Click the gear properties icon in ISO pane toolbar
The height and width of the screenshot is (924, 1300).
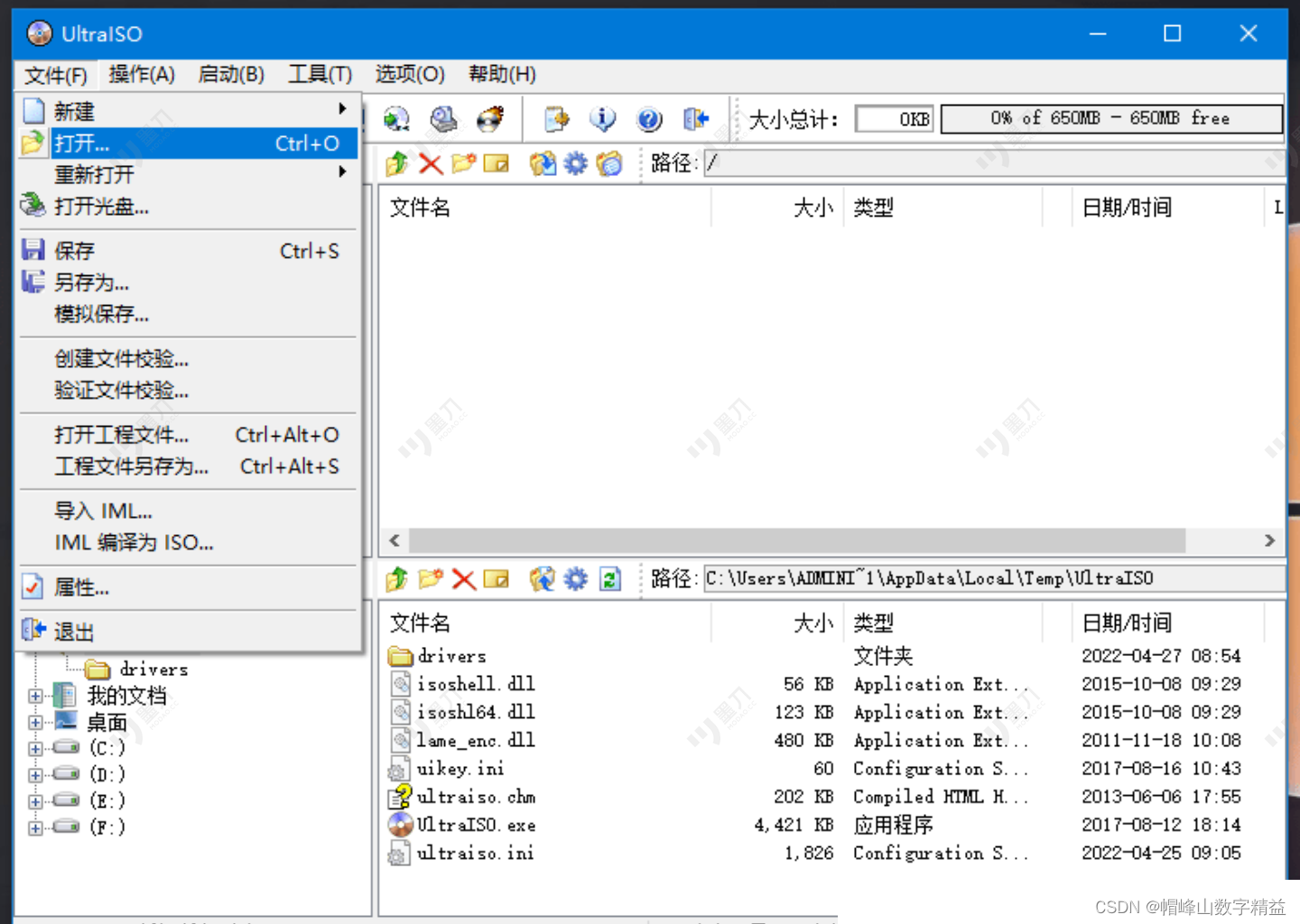tap(575, 163)
